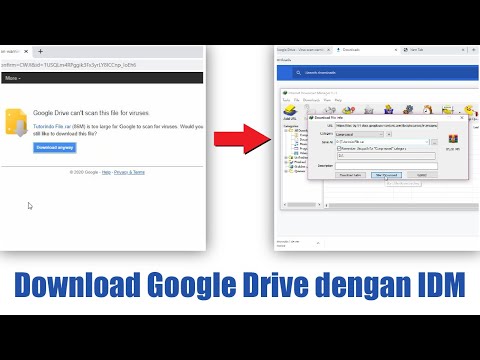Click the Stop Queue icon in IDM toolbar
This screenshot has width=480, height=360.
pyautogui.click(x=470, y=110)
